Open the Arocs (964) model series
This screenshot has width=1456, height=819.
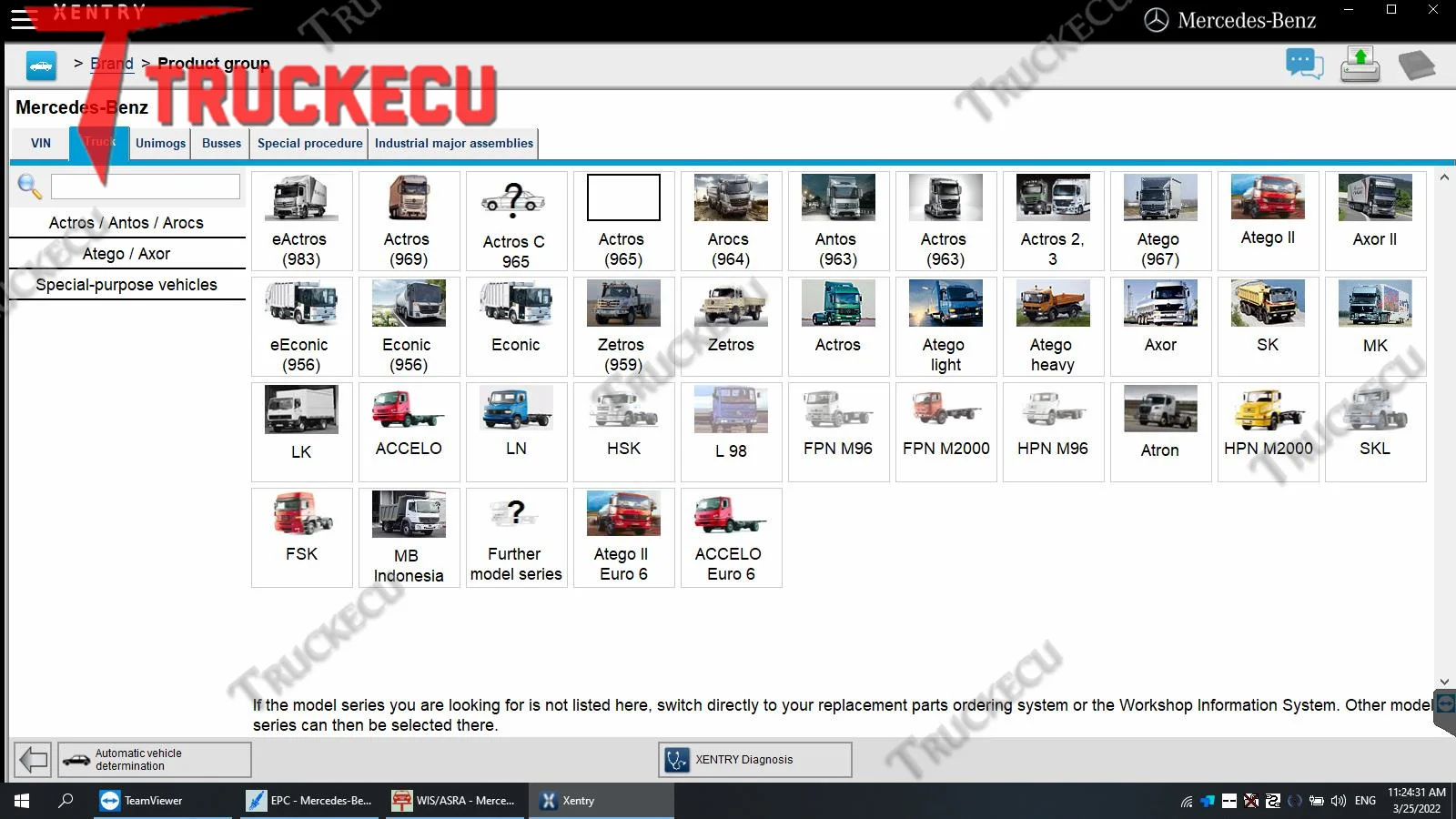[x=731, y=221]
